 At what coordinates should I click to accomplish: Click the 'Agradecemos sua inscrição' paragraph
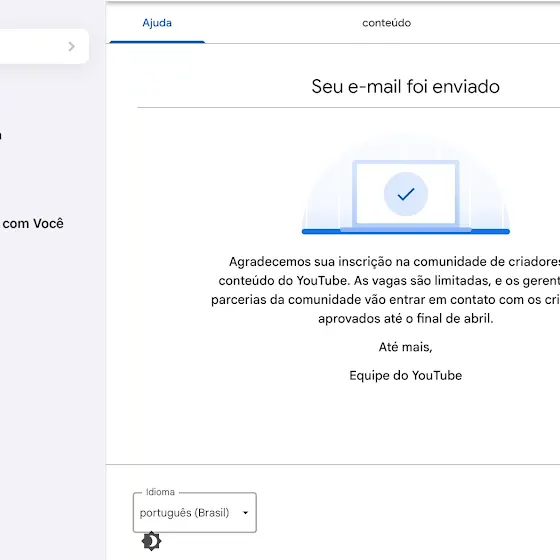pyautogui.click(x=386, y=290)
